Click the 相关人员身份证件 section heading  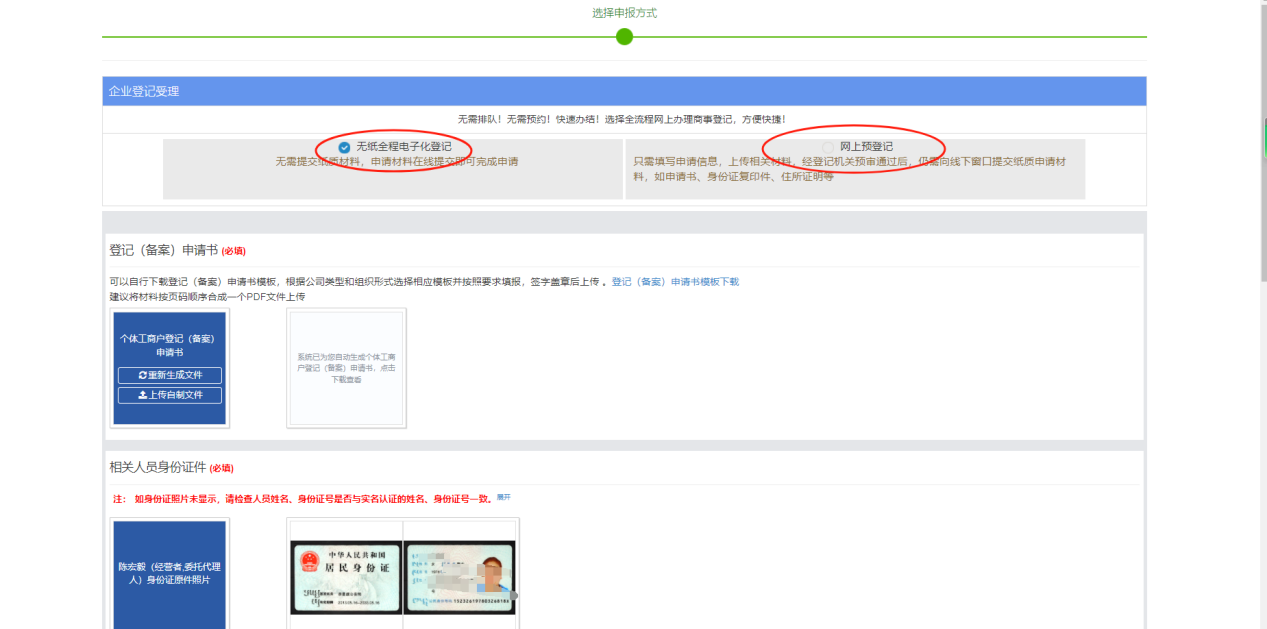point(157,467)
